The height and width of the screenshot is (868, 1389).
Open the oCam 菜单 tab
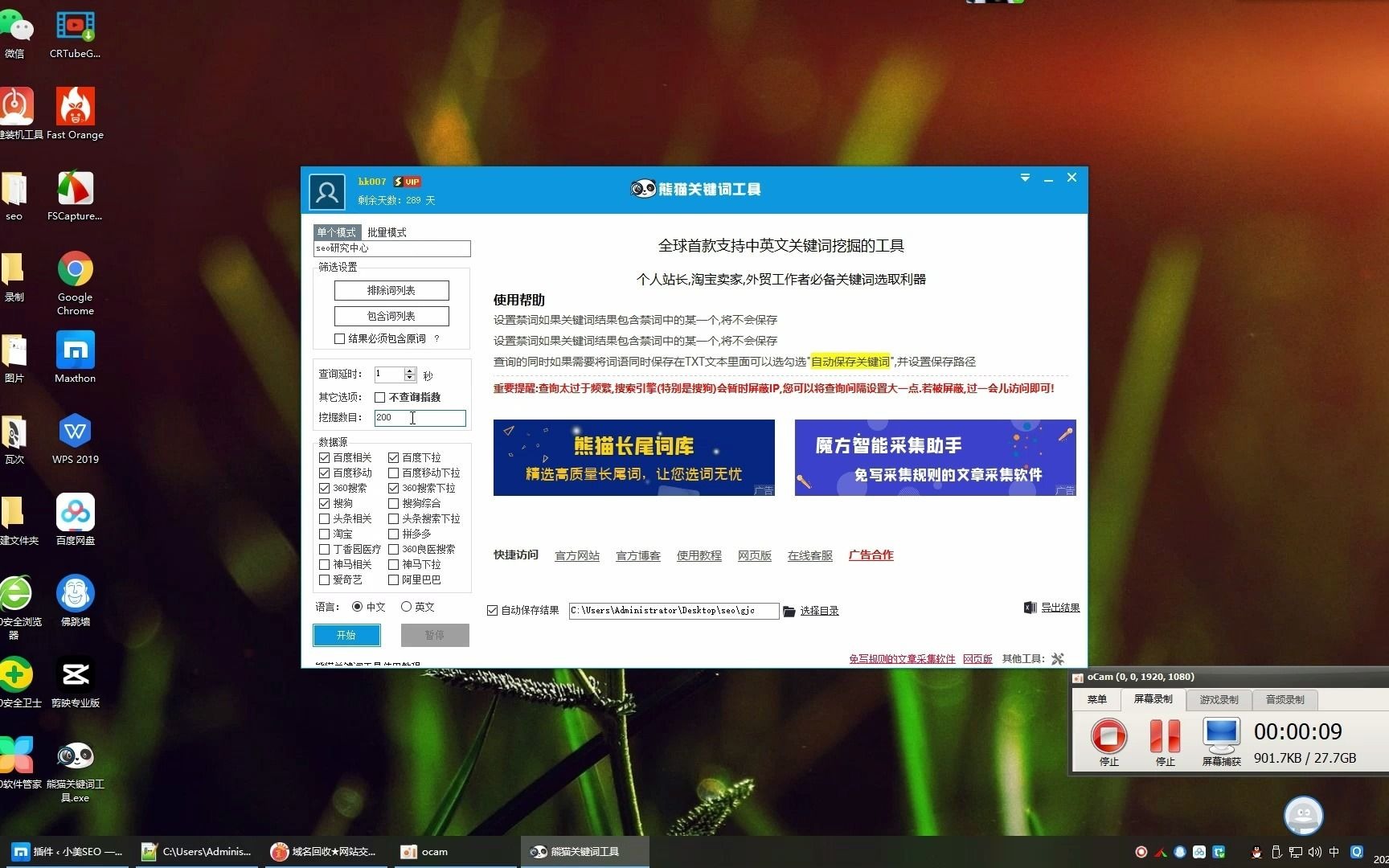[1097, 699]
